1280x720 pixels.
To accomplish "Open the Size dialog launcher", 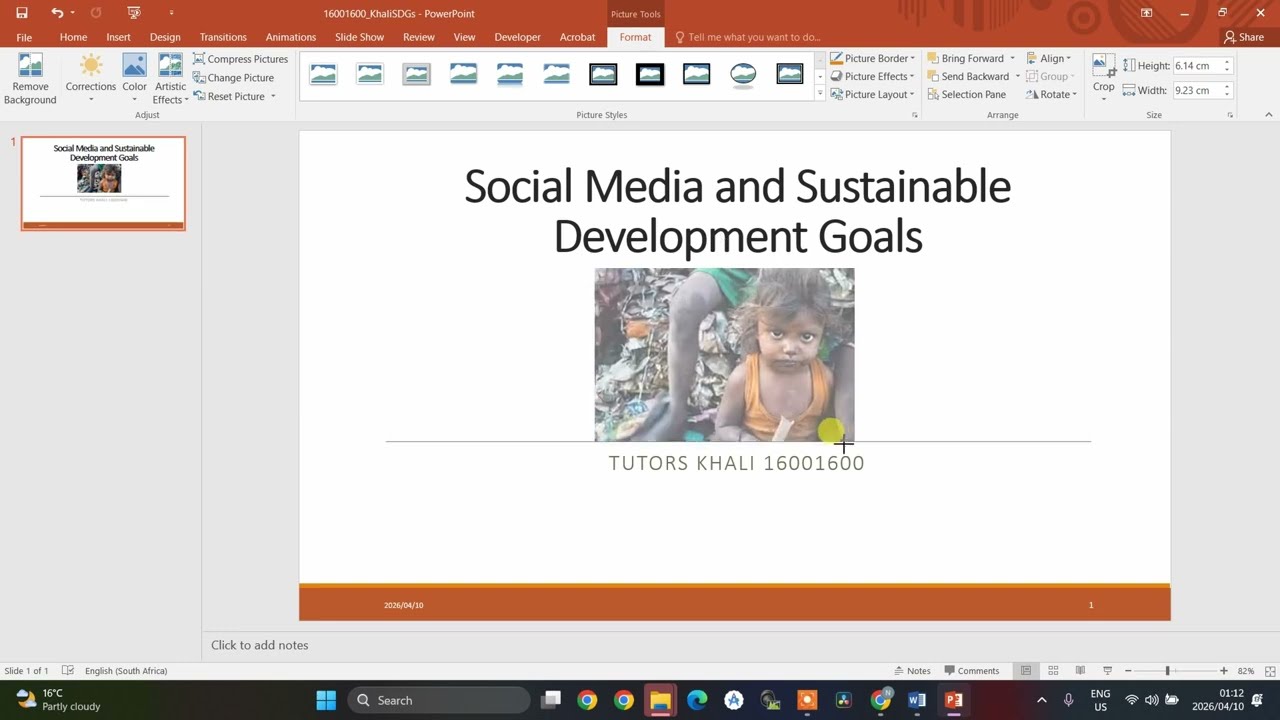I will [1230, 116].
